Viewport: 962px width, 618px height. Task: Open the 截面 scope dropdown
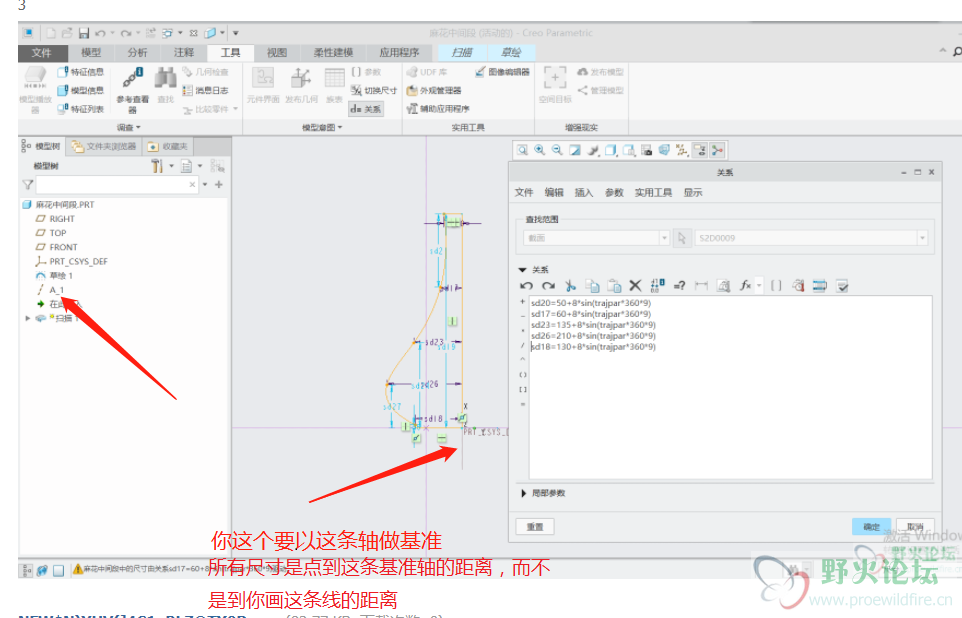click(664, 238)
